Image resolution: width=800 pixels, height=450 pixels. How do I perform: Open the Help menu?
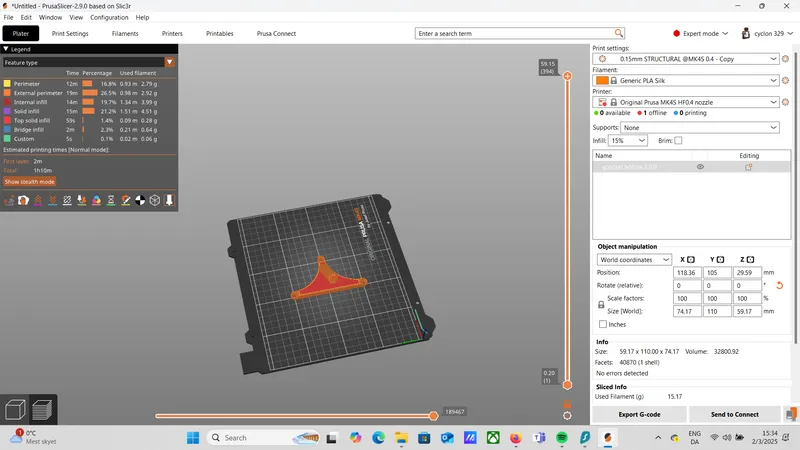142,17
